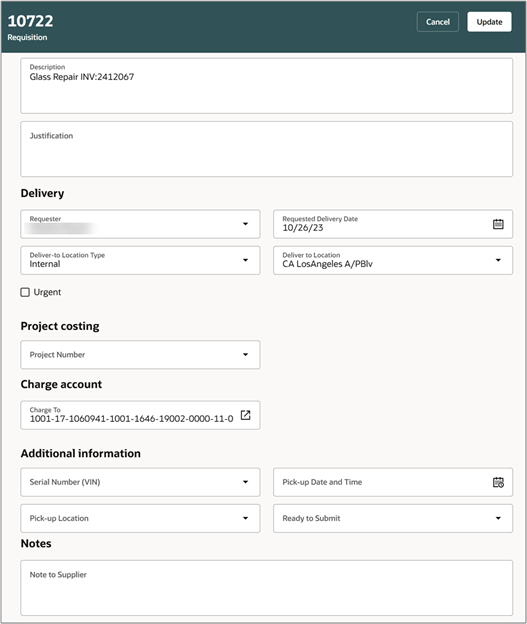Viewport: 527px width, 624px height.
Task: Open the Deliver-to Location Type dropdown
Action: pos(140,260)
